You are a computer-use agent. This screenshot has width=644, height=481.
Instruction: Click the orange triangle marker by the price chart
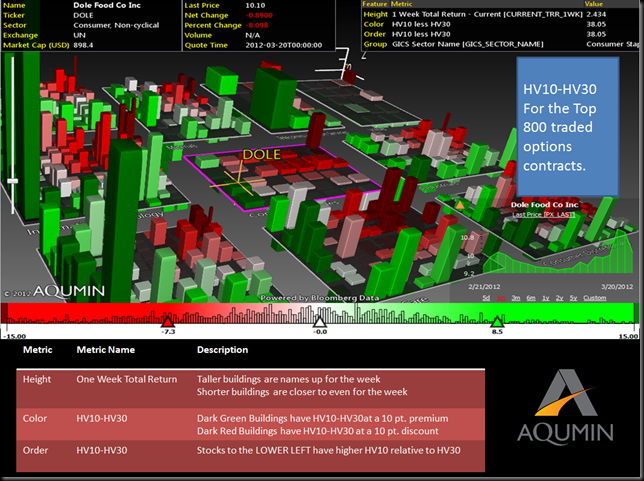coord(460,205)
